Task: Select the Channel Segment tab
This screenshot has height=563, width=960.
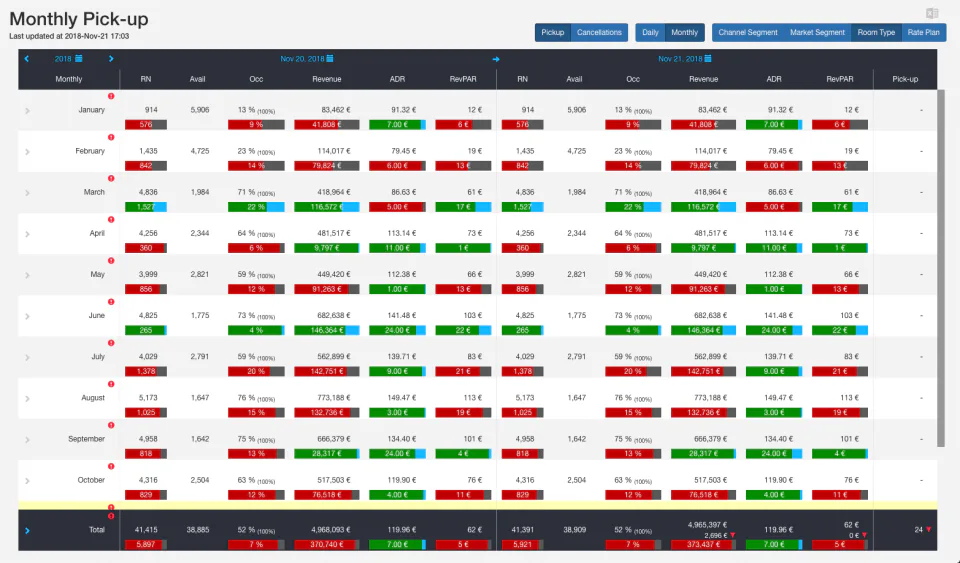Action: [748, 32]
